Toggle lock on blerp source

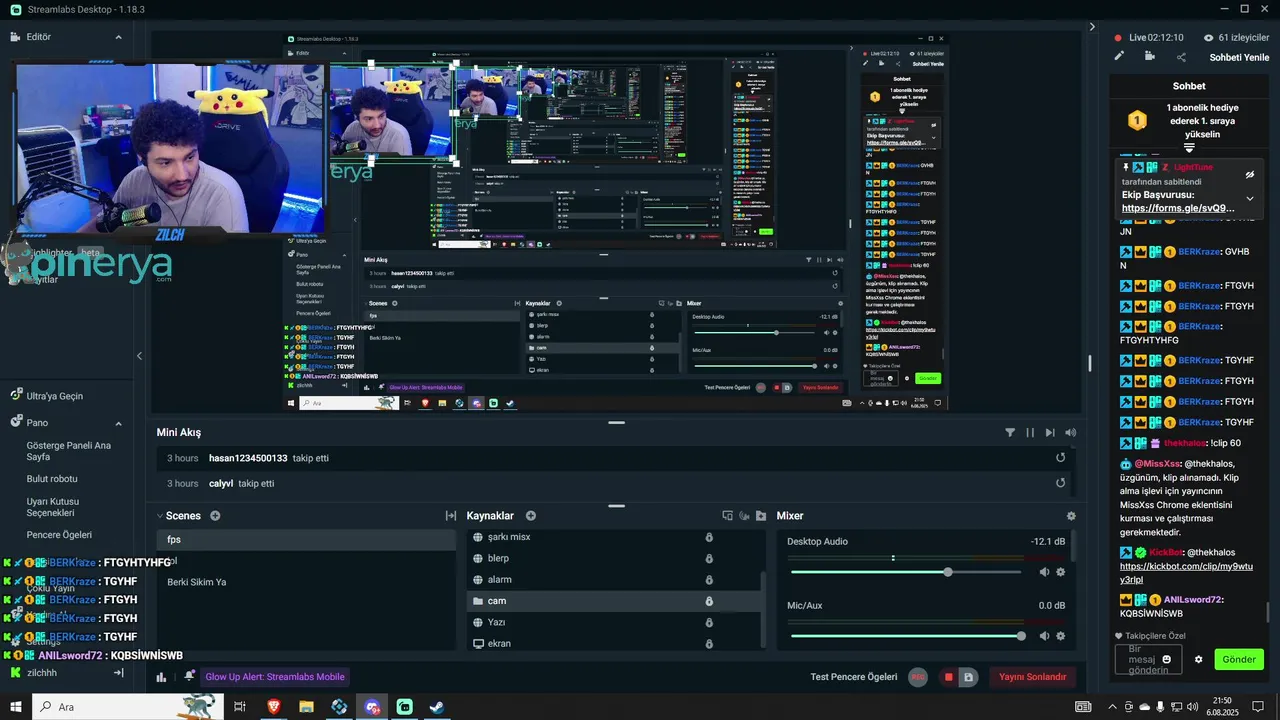coord(709,558)
